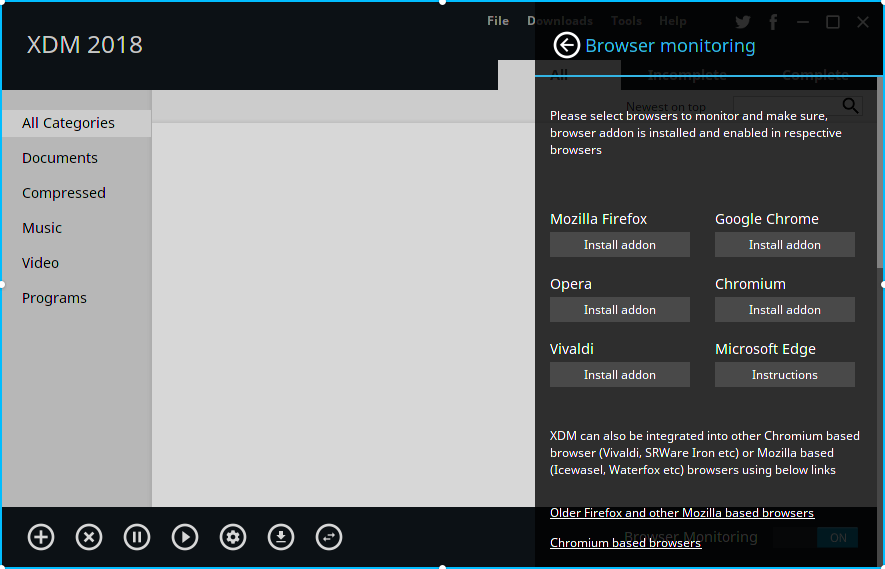The image size is (885, 569).
Task: Install addon for Vivaldi
Action: pyautogui.click(x=620, y=374)
